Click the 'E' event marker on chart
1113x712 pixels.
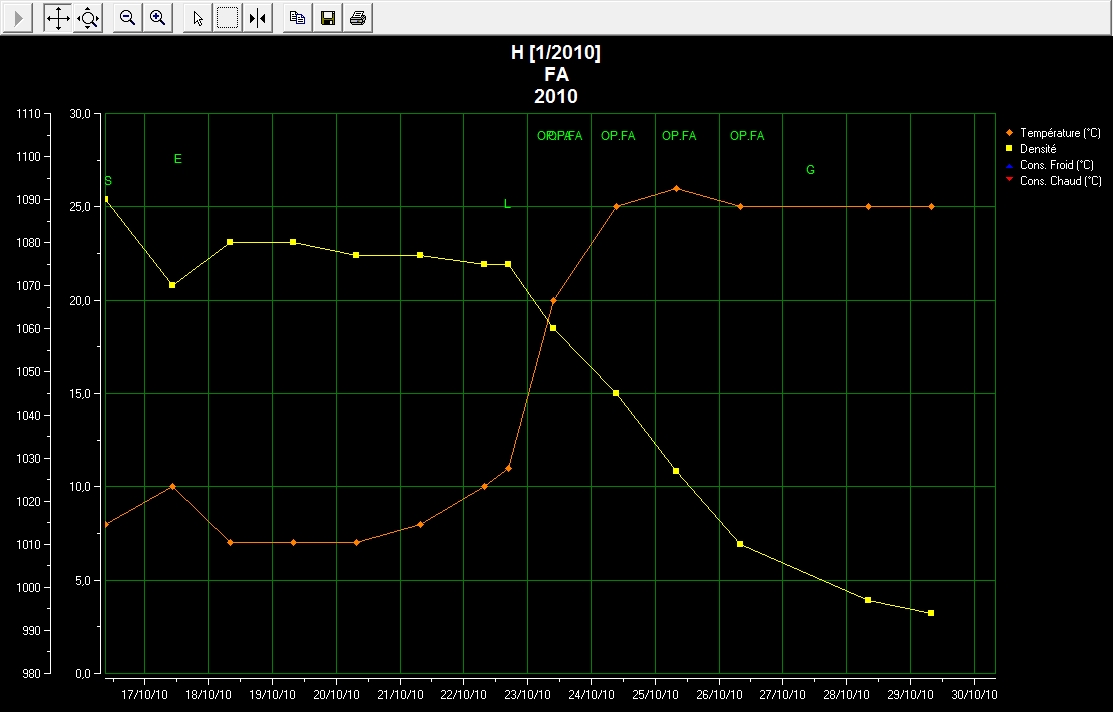click(178, 159)
